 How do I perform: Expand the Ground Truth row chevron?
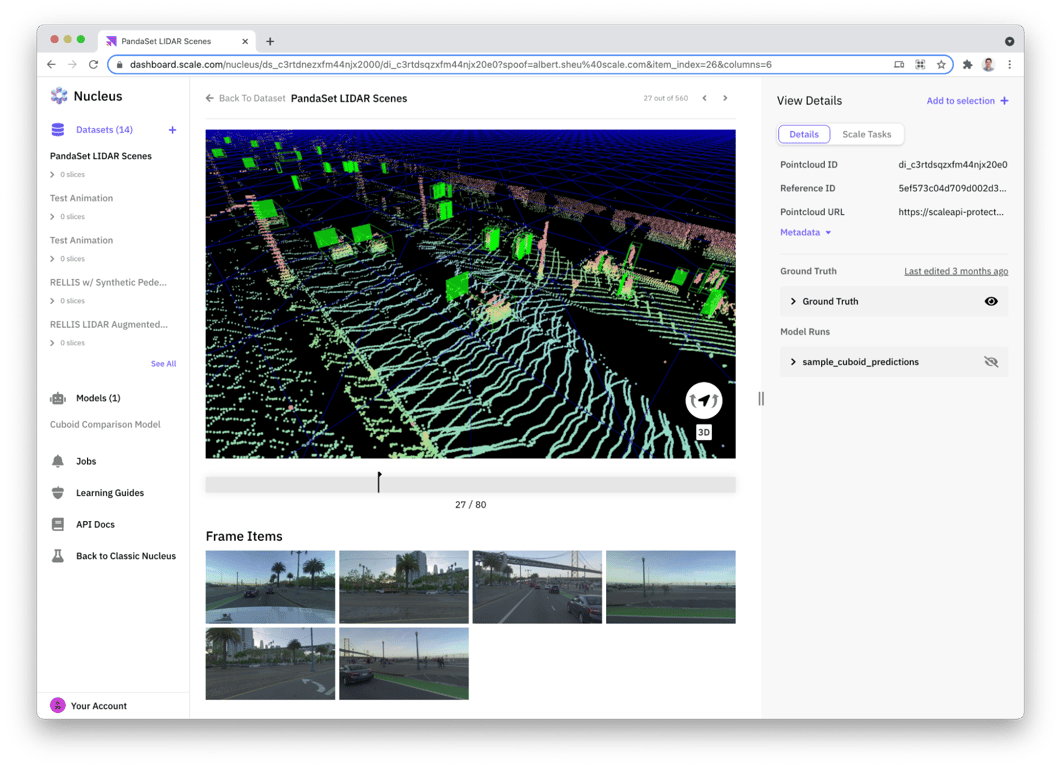tap(793, 301)
